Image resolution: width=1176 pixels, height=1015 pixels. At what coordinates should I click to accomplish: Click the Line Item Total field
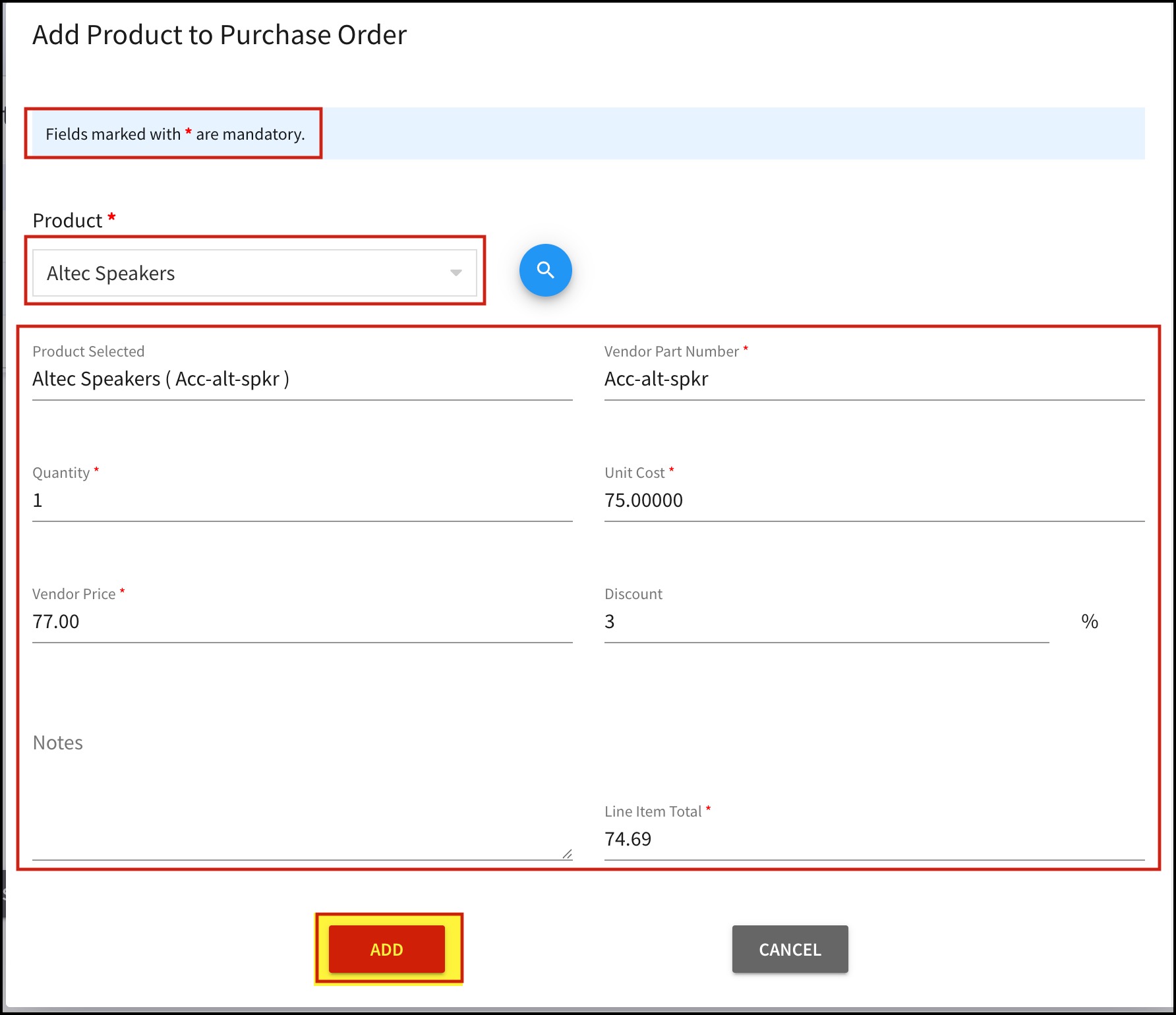874,839
